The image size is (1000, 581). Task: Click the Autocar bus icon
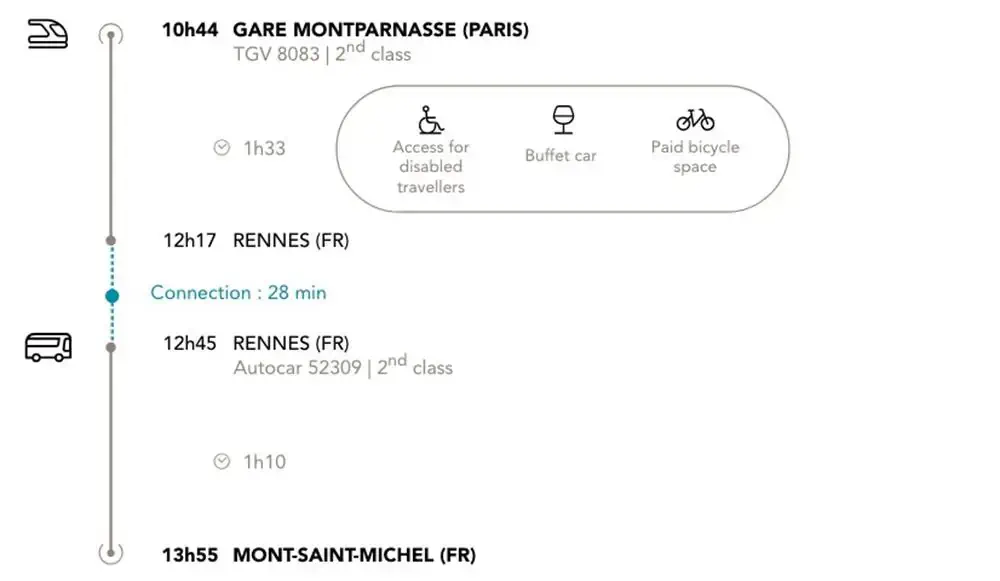pyautogui.click(x=48, y=347)
